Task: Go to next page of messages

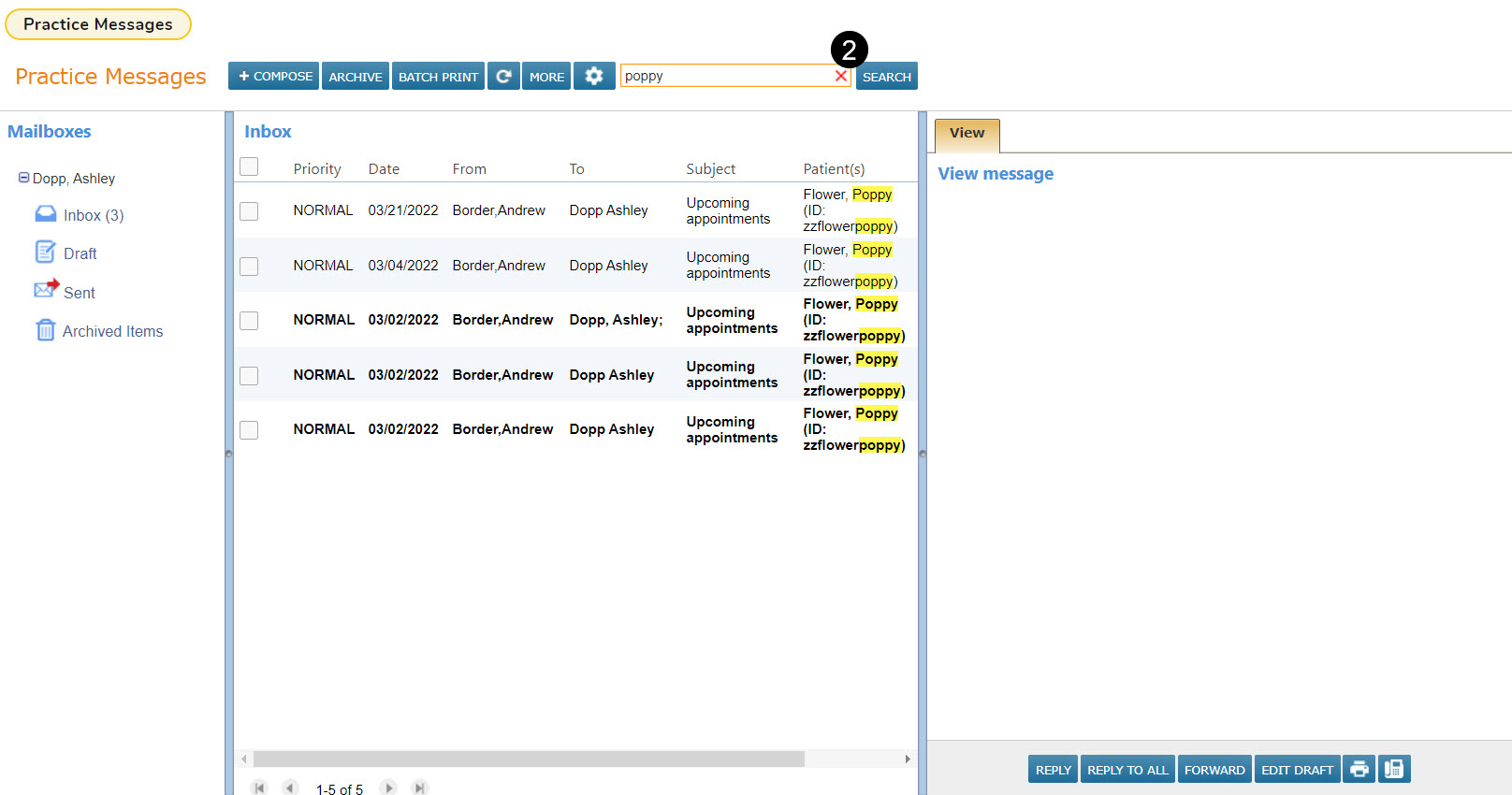Action: click(389, 788)
